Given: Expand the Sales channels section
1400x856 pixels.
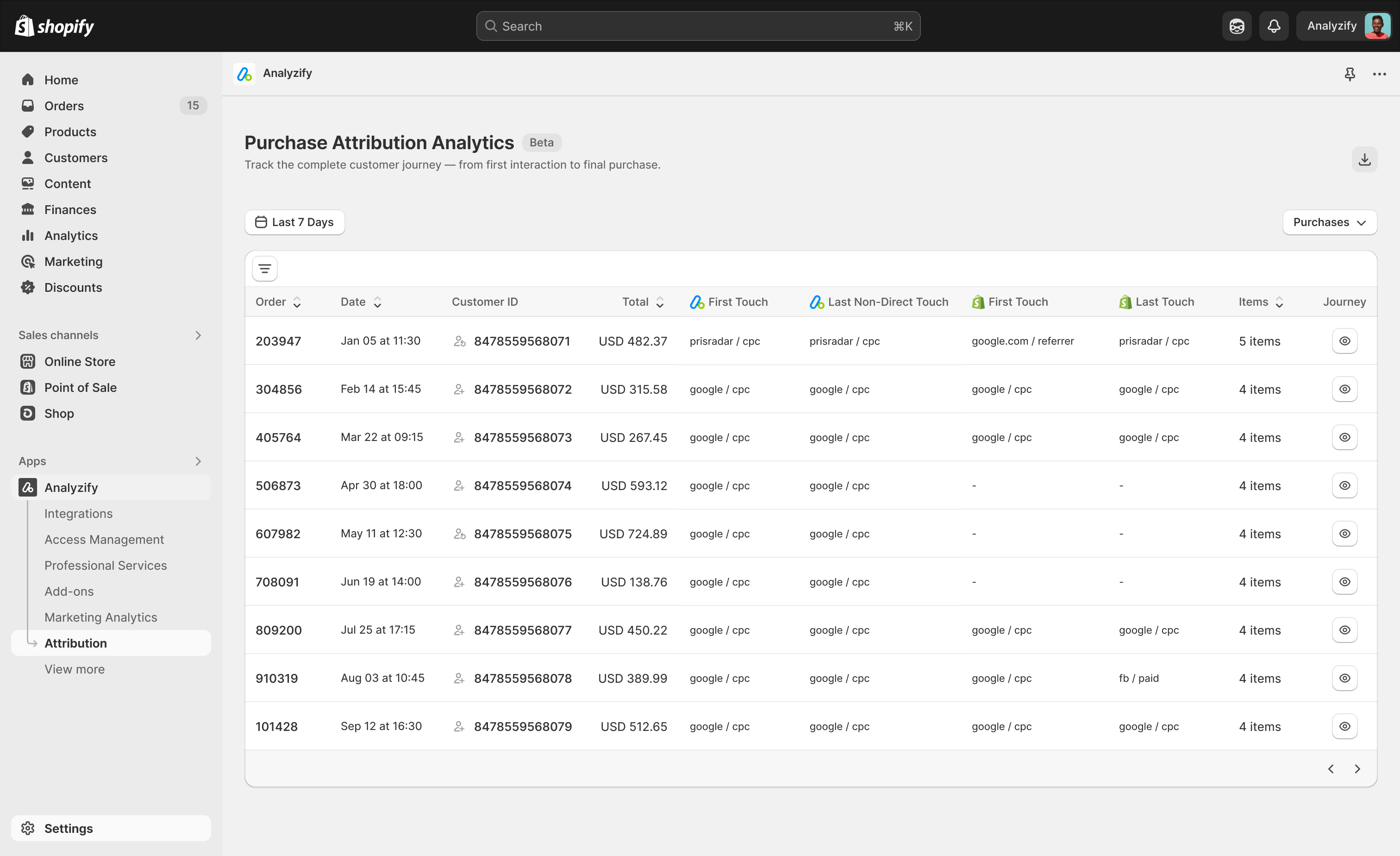Looking at the screenshot, I should coord(198,335).
